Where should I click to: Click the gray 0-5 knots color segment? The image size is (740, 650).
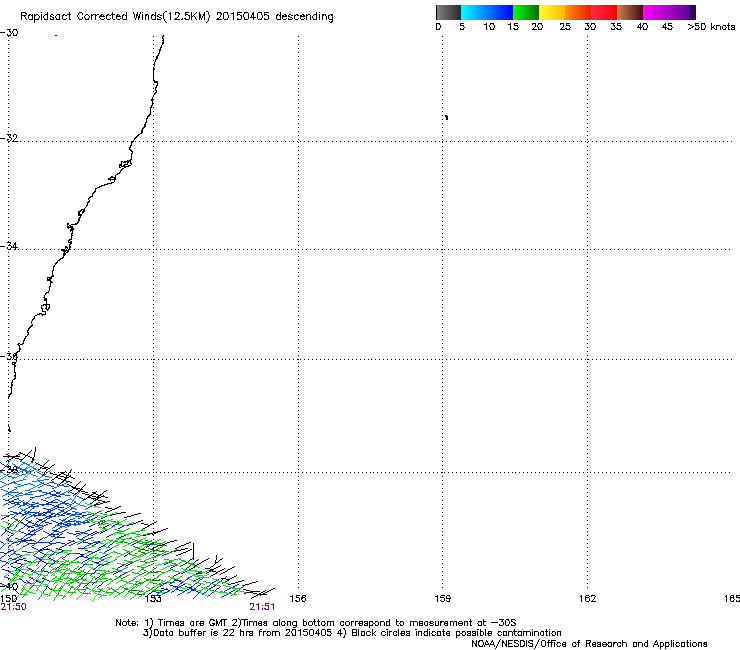(x=448, y=12)
